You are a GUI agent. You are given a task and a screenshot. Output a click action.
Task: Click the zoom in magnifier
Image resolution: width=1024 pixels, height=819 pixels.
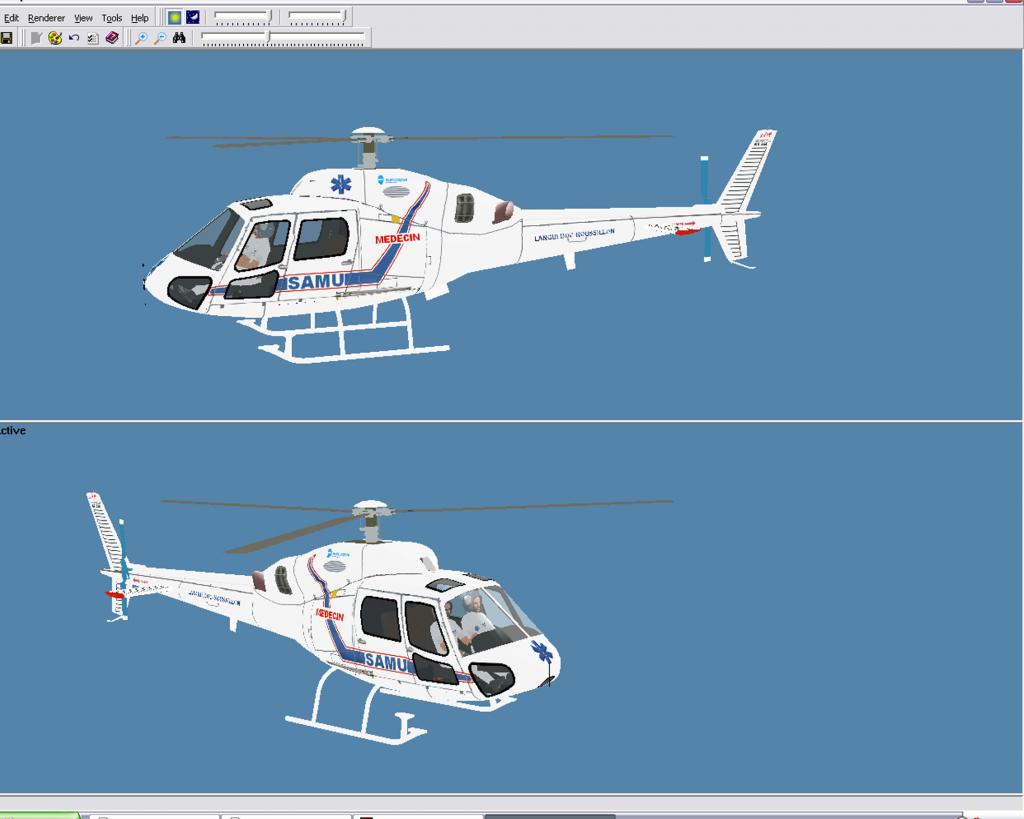click(140, 38)
